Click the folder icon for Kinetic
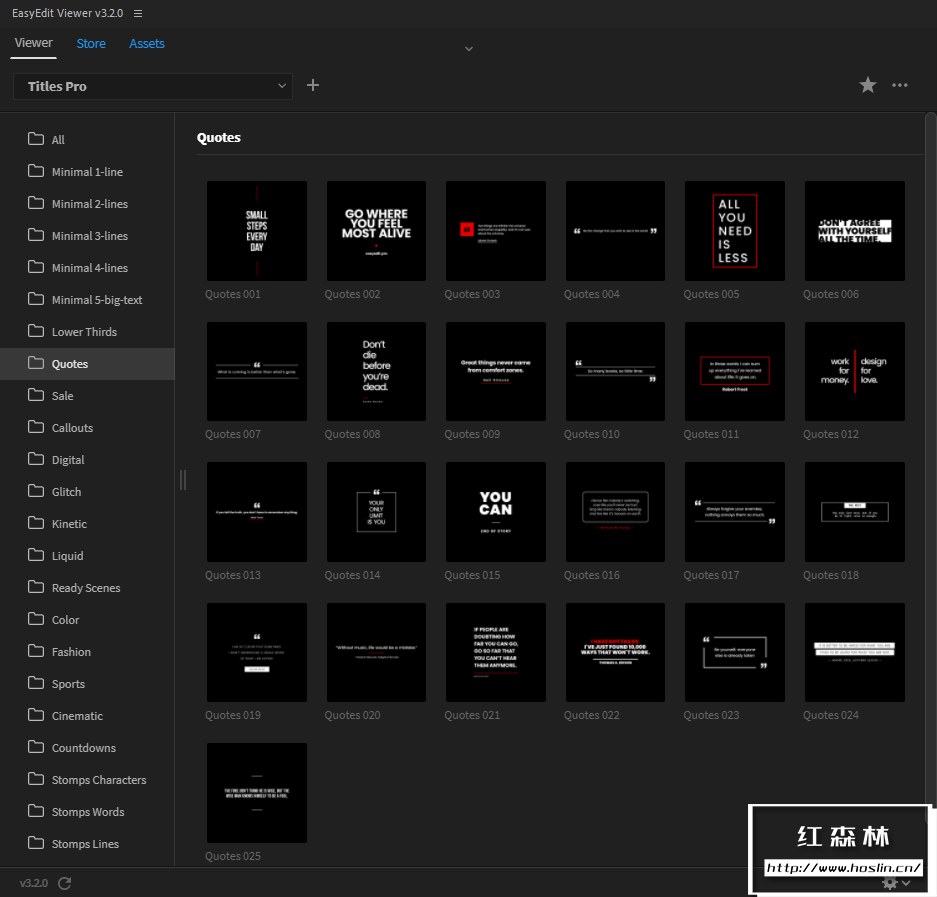937x897 pixels. 36,523
